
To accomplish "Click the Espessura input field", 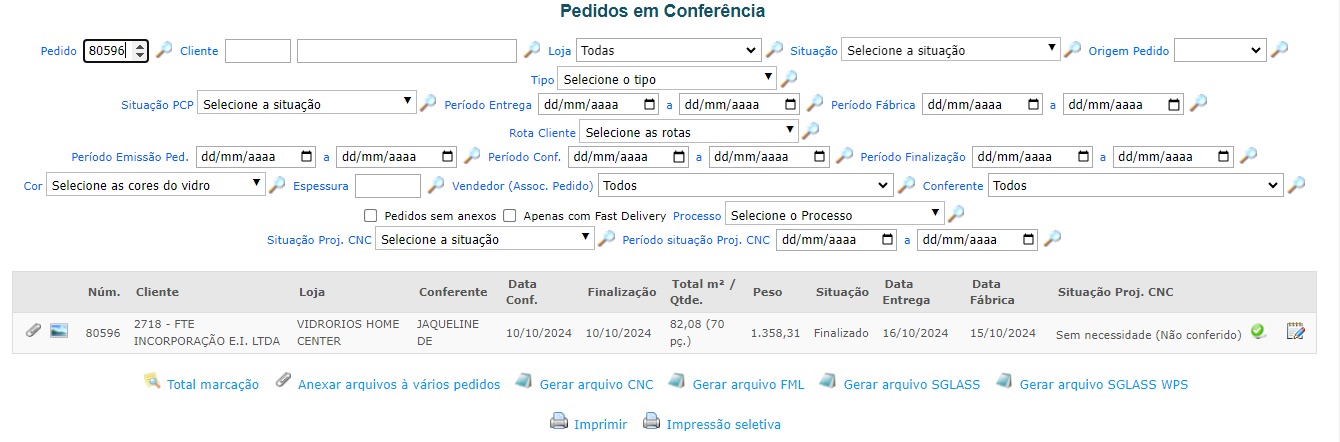I will click(x=388, y=185).
